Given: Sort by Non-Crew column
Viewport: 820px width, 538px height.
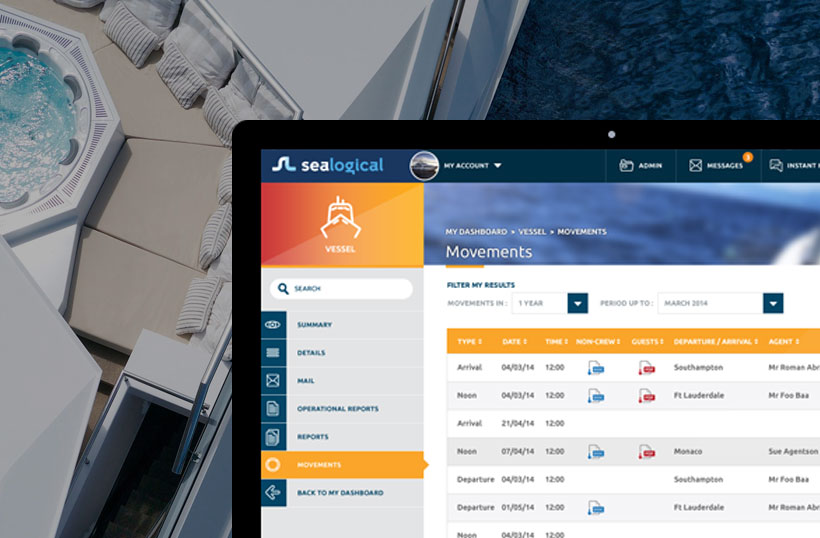Looking at the screenshot, I should click(x=598, y=341).
